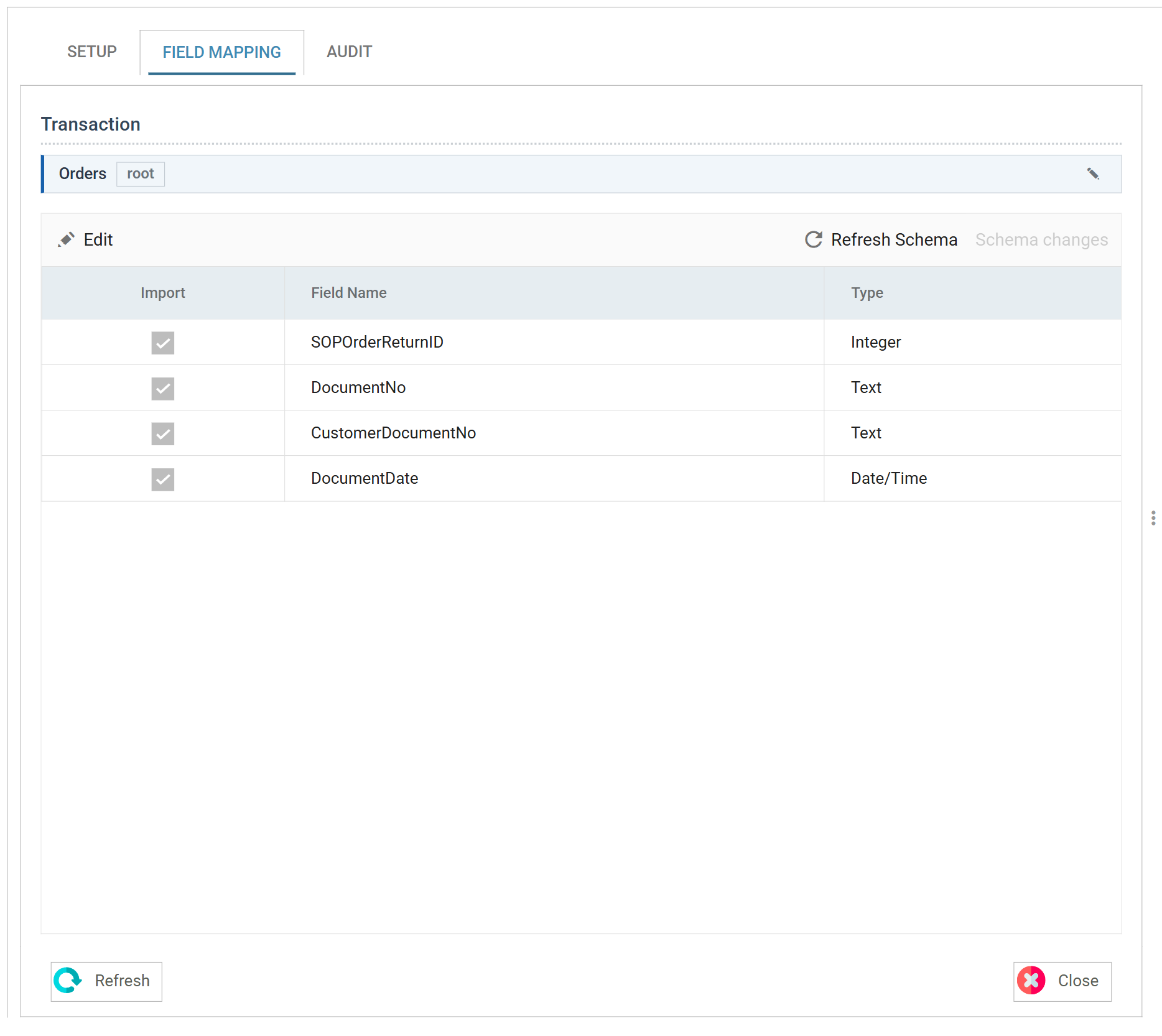1162x1036 pixels.
Task: Click the red X icon beside Close
Action: click(1031, 981)
